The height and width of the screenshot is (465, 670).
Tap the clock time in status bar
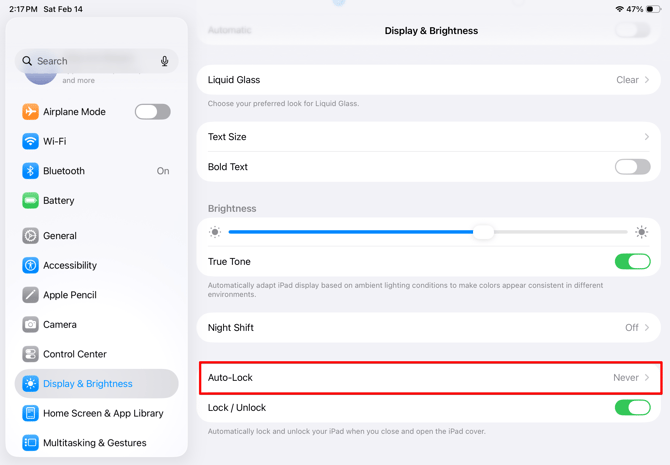(x=23, y=9)
